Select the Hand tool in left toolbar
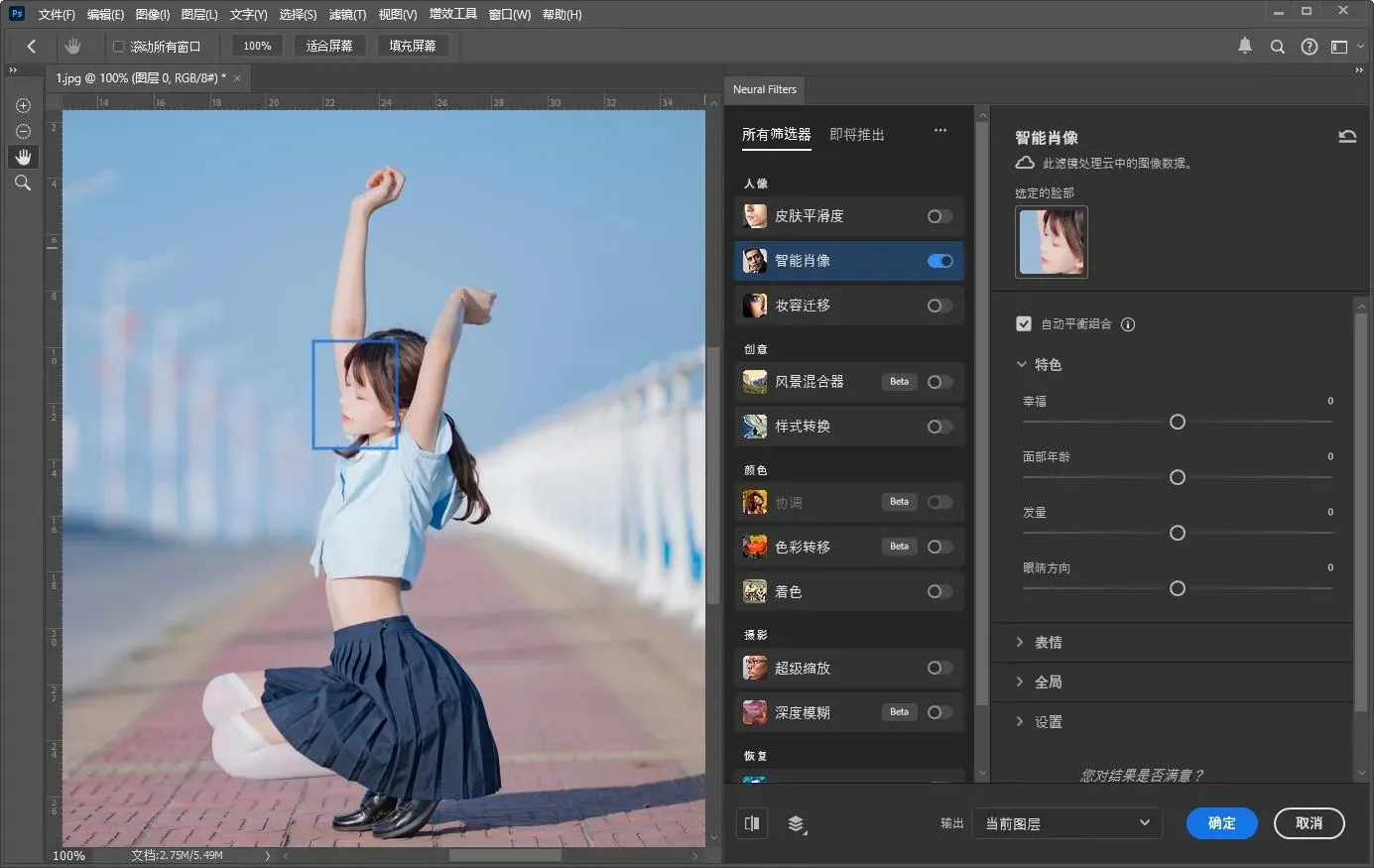The width and height of the screenshot is (1374, 868). [x=23, y=157]
